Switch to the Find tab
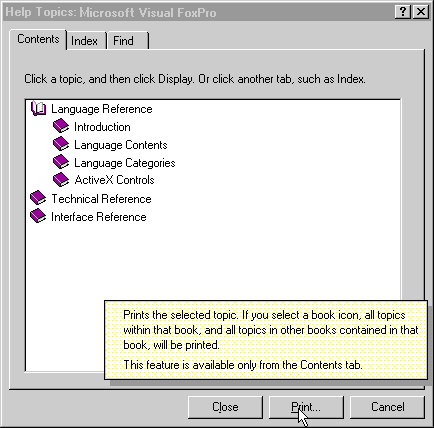 click(128, 41)
